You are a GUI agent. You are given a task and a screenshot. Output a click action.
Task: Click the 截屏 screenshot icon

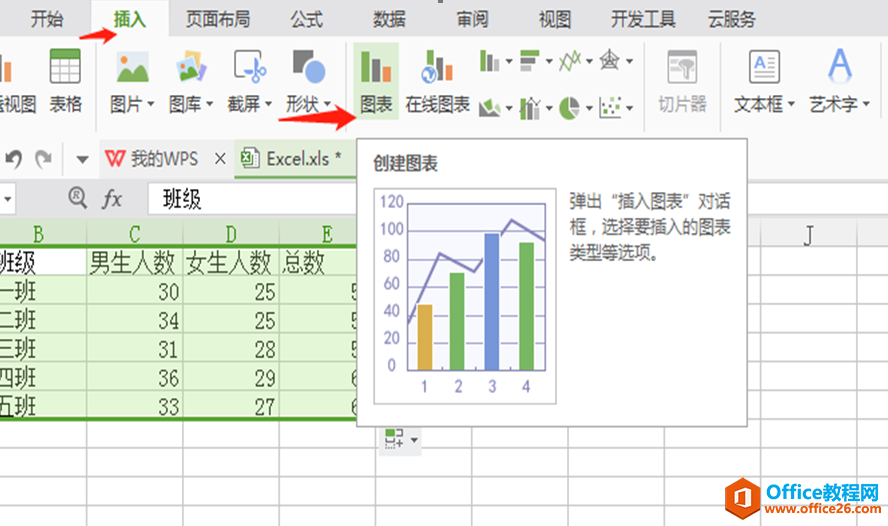250,67
